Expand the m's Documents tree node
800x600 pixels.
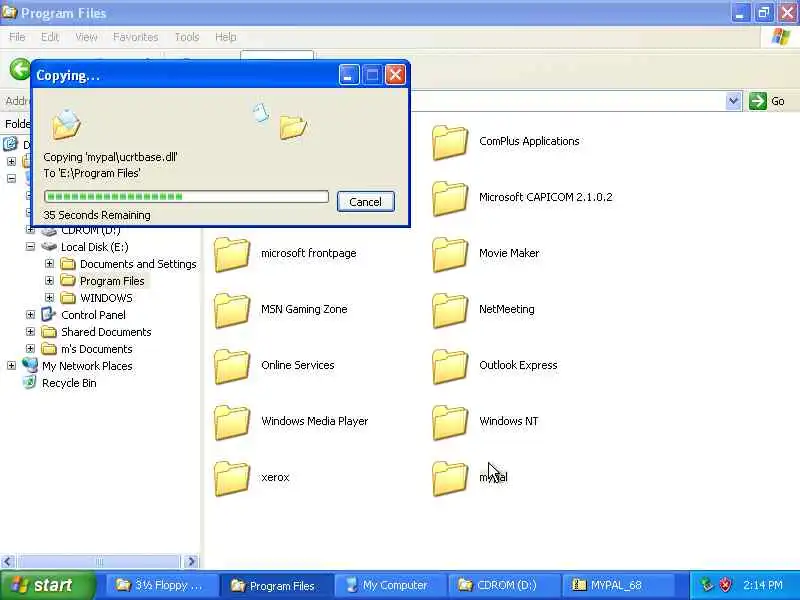pyautogui.click(x=31, y=348)
